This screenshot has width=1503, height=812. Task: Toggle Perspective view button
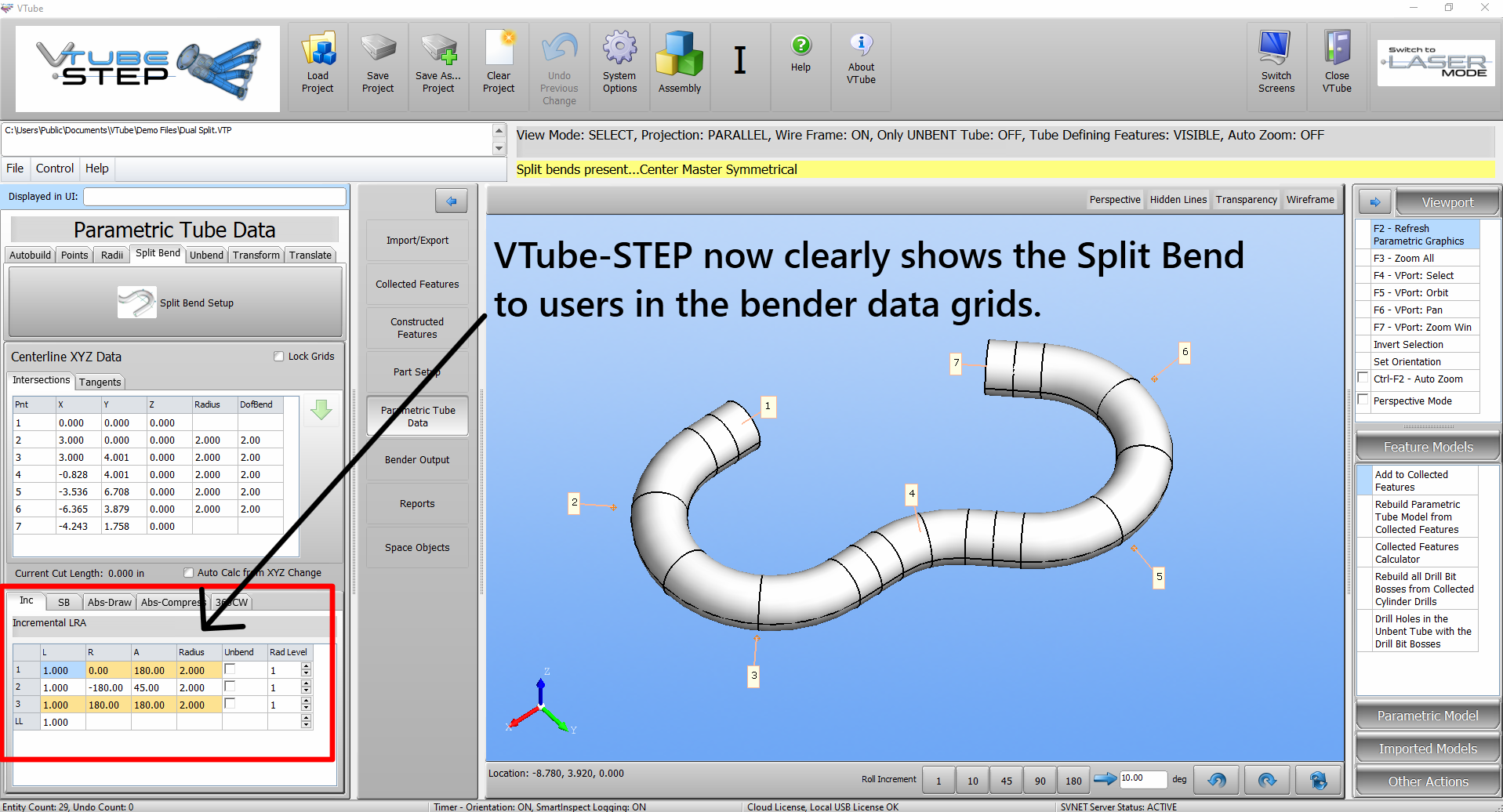click(1115, 200)
